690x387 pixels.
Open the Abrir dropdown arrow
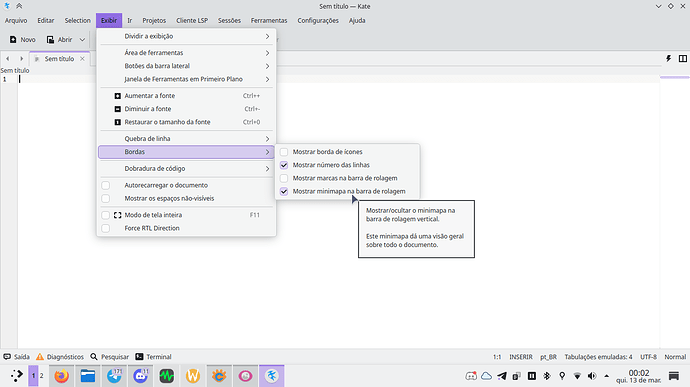82,40
